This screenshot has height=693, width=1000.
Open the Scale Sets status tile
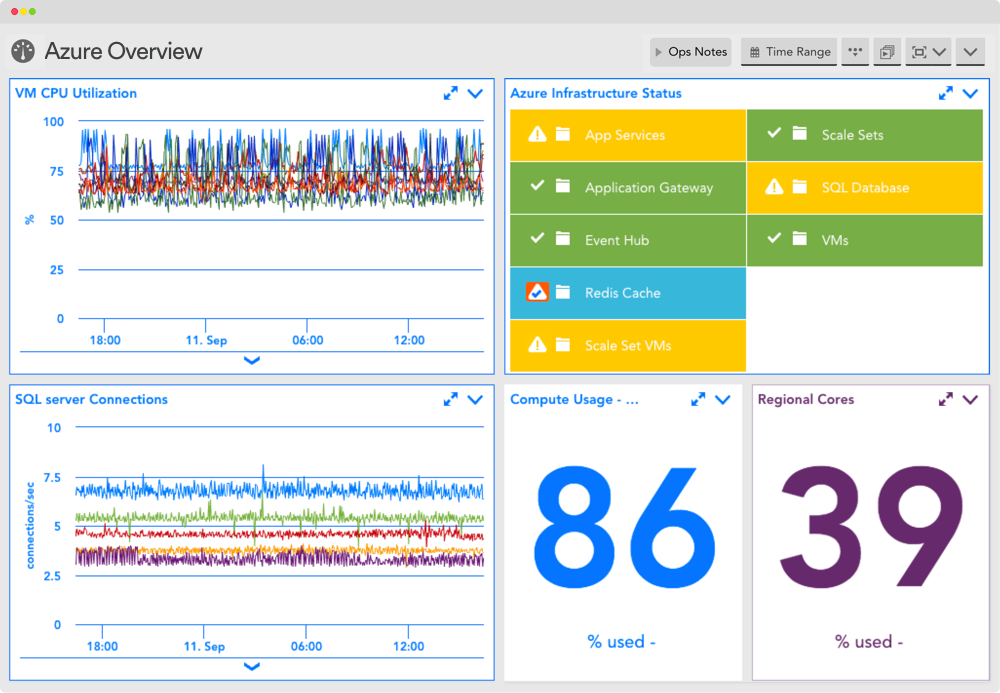[865, 135]
